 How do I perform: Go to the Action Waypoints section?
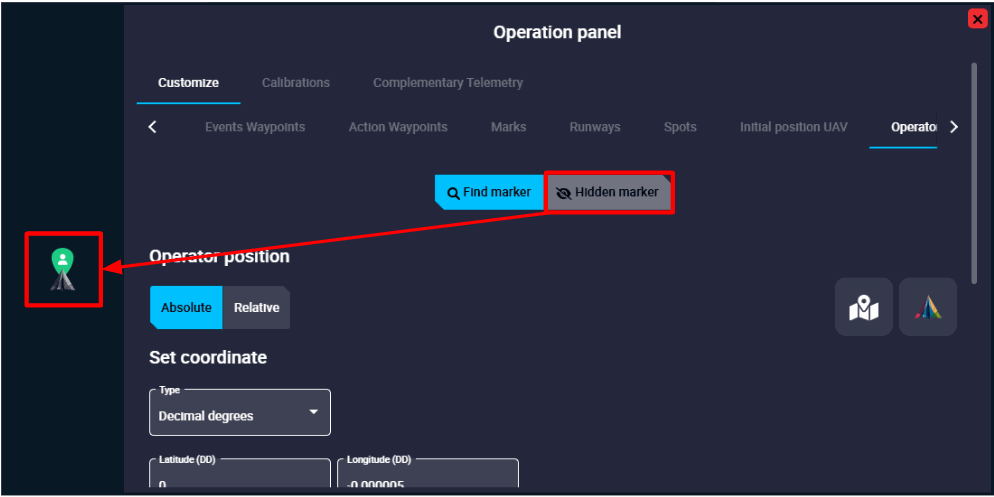397,127
